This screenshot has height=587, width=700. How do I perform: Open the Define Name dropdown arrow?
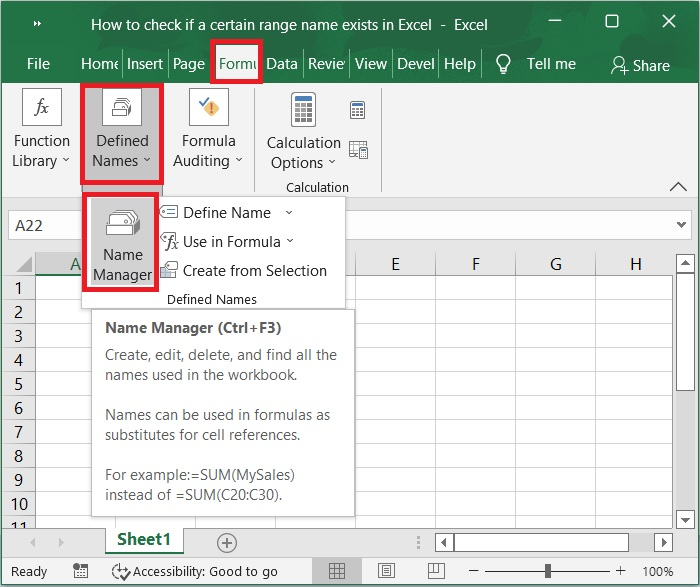point(289,212)
